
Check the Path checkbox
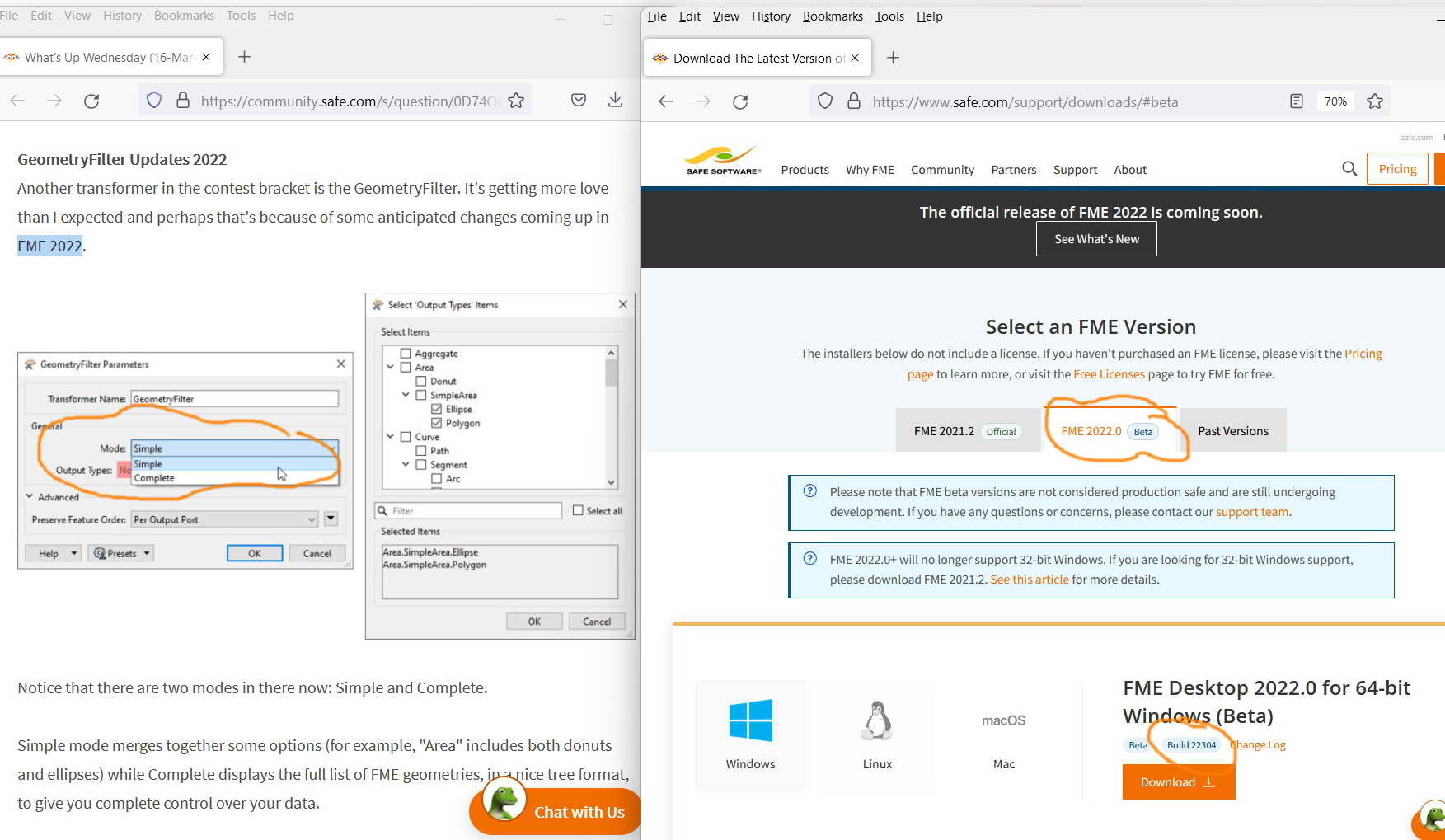(421, 451)
